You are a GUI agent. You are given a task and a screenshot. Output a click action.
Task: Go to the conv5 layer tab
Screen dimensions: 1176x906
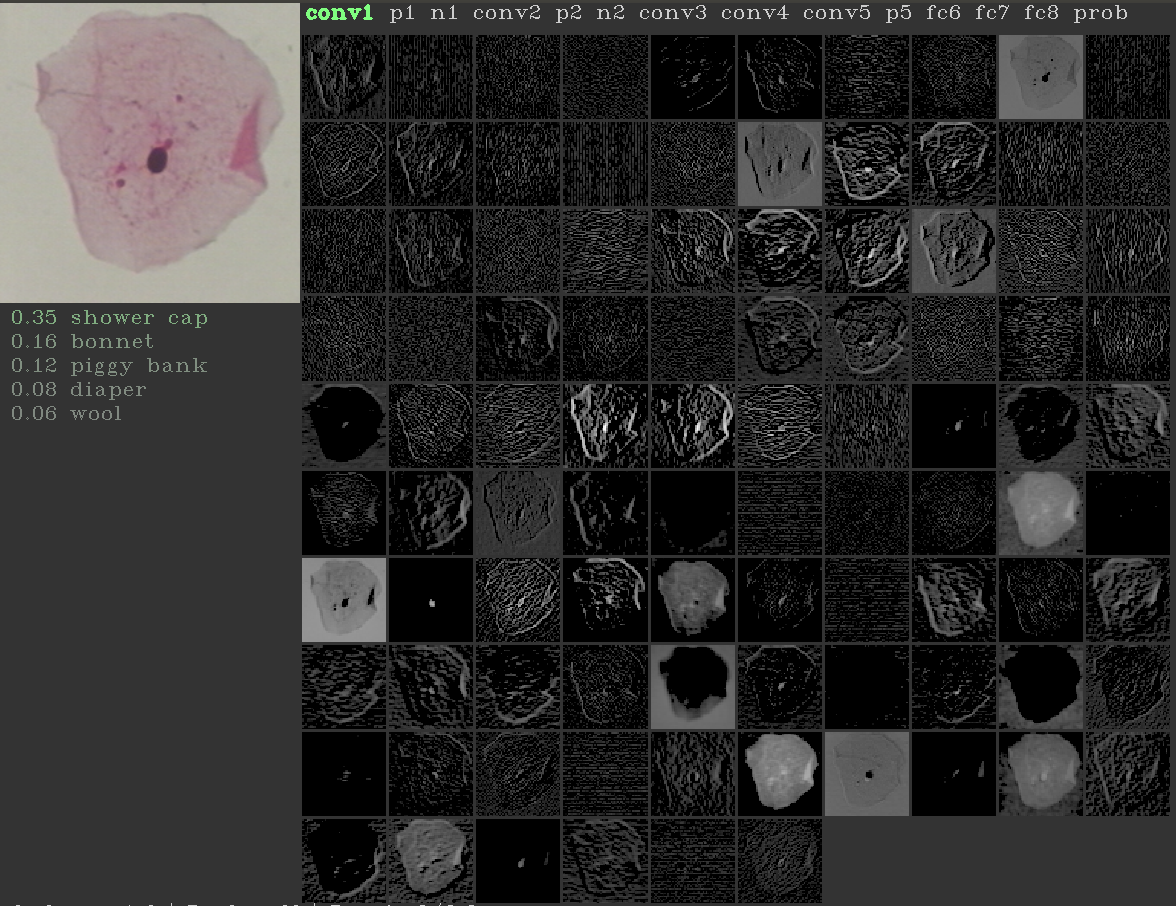(836, 13)
